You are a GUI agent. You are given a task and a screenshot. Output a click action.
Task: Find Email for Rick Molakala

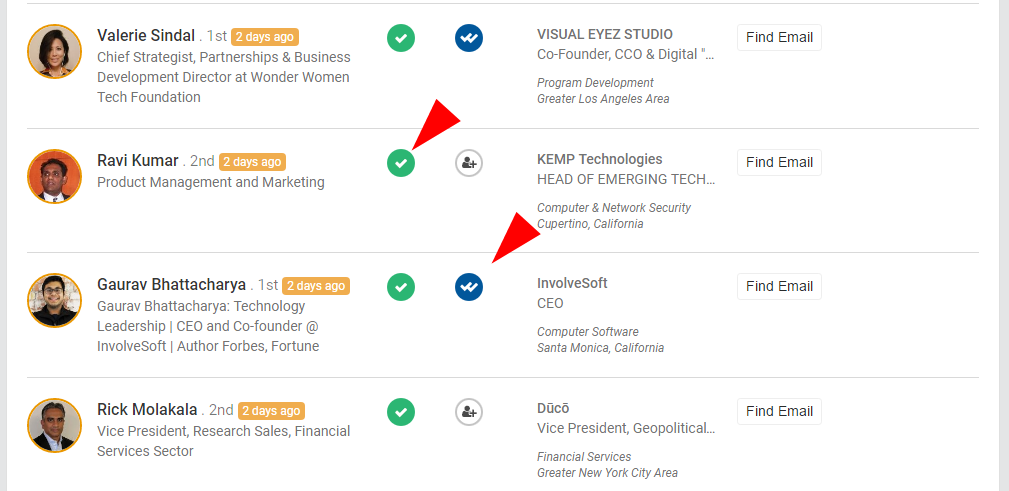click(x=779, y=411)
